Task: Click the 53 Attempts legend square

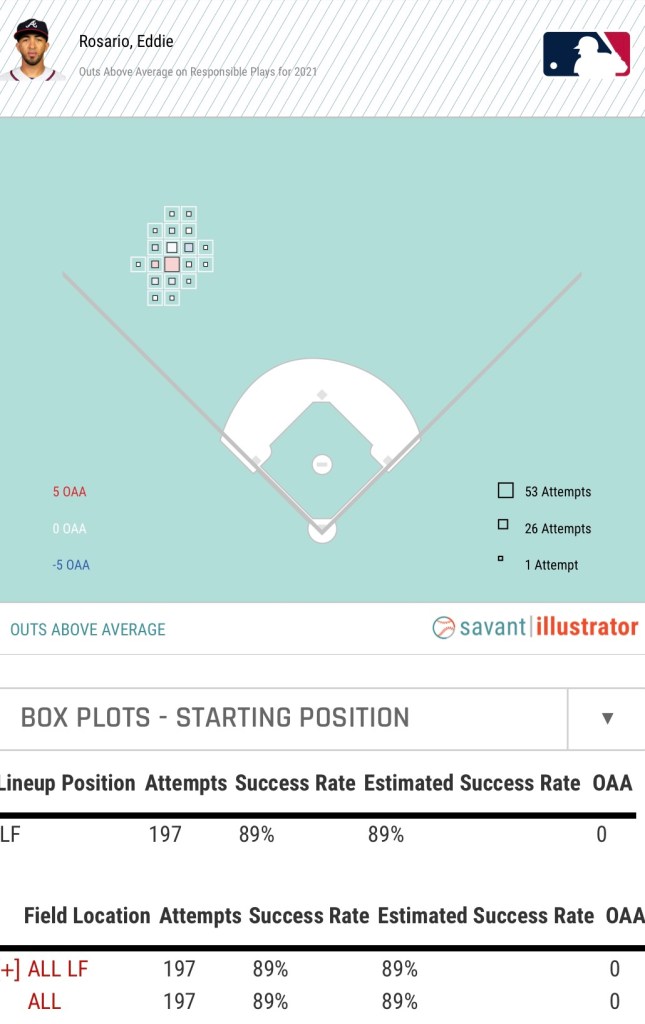Action: pyautogui.click(x=506, y=491)
